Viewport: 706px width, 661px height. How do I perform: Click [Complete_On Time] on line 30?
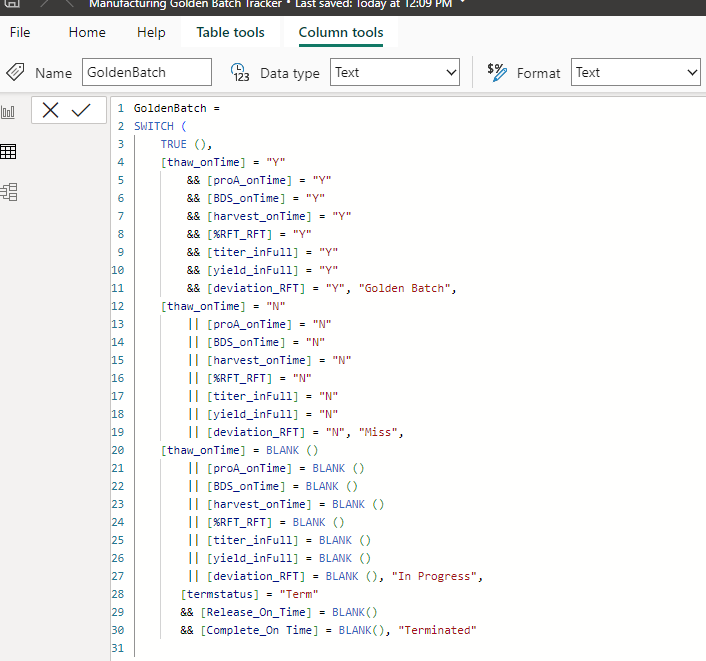coord(259,630)
